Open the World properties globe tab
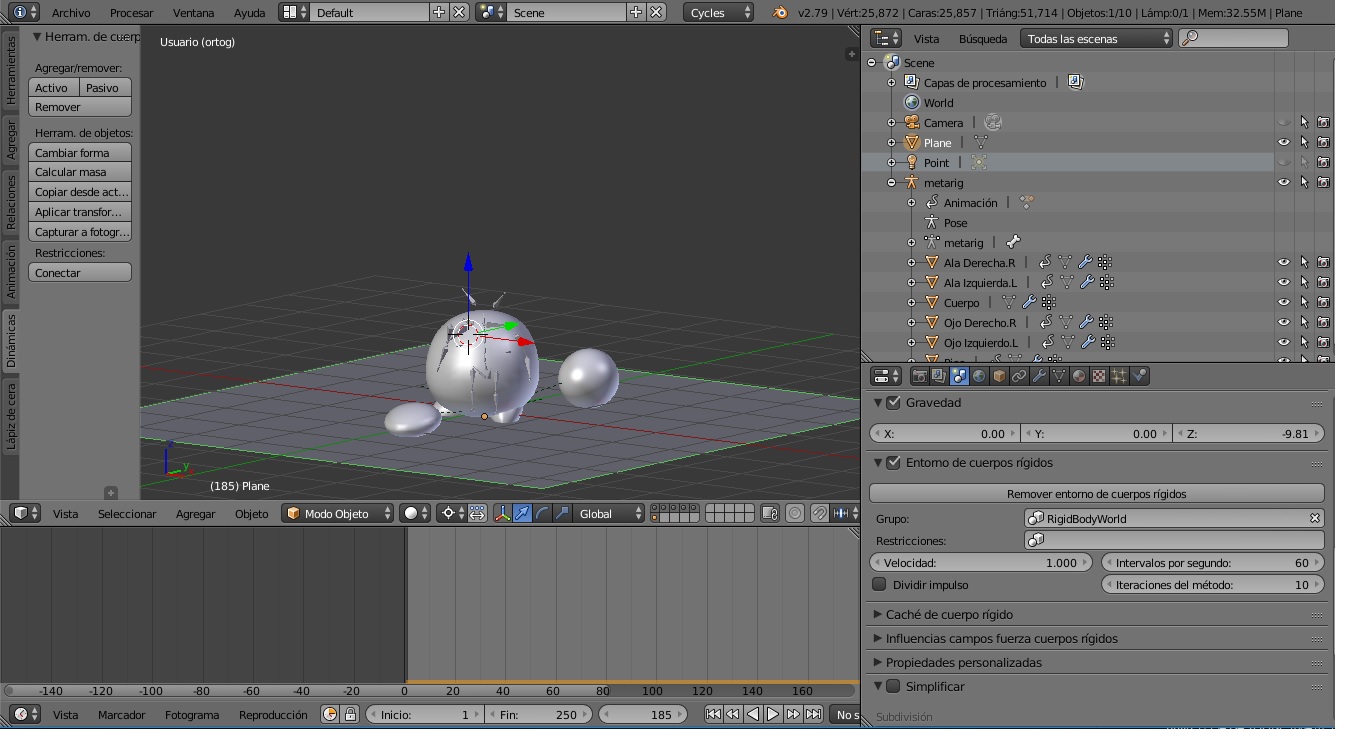Image resolution: width=1366 pixels, height=746 pixels. 979,376
